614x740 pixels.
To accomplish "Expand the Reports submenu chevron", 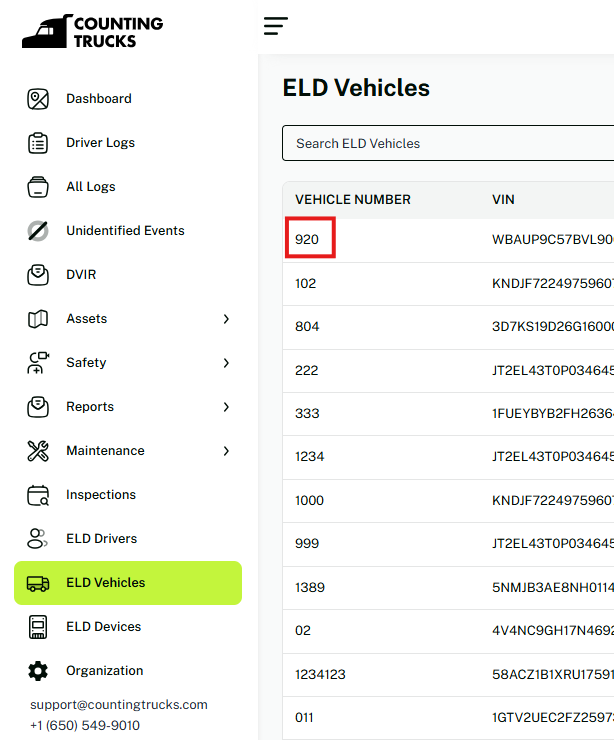I will click(x=226, y=407).
